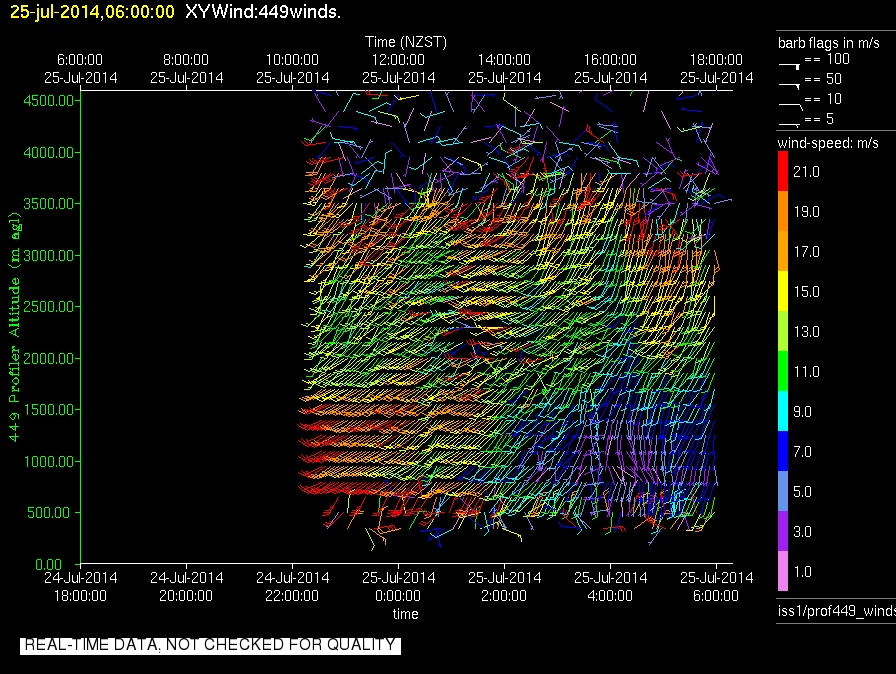Click the 0.00 altitude tick label
896x674 pixels.
pyautogui.click(x=49, y=564)
